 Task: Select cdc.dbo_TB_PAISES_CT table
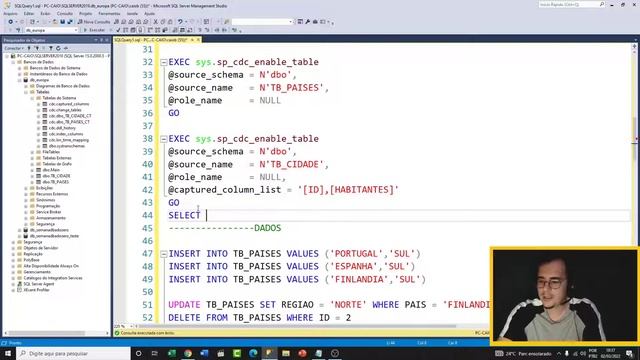(x=69, y=122)
